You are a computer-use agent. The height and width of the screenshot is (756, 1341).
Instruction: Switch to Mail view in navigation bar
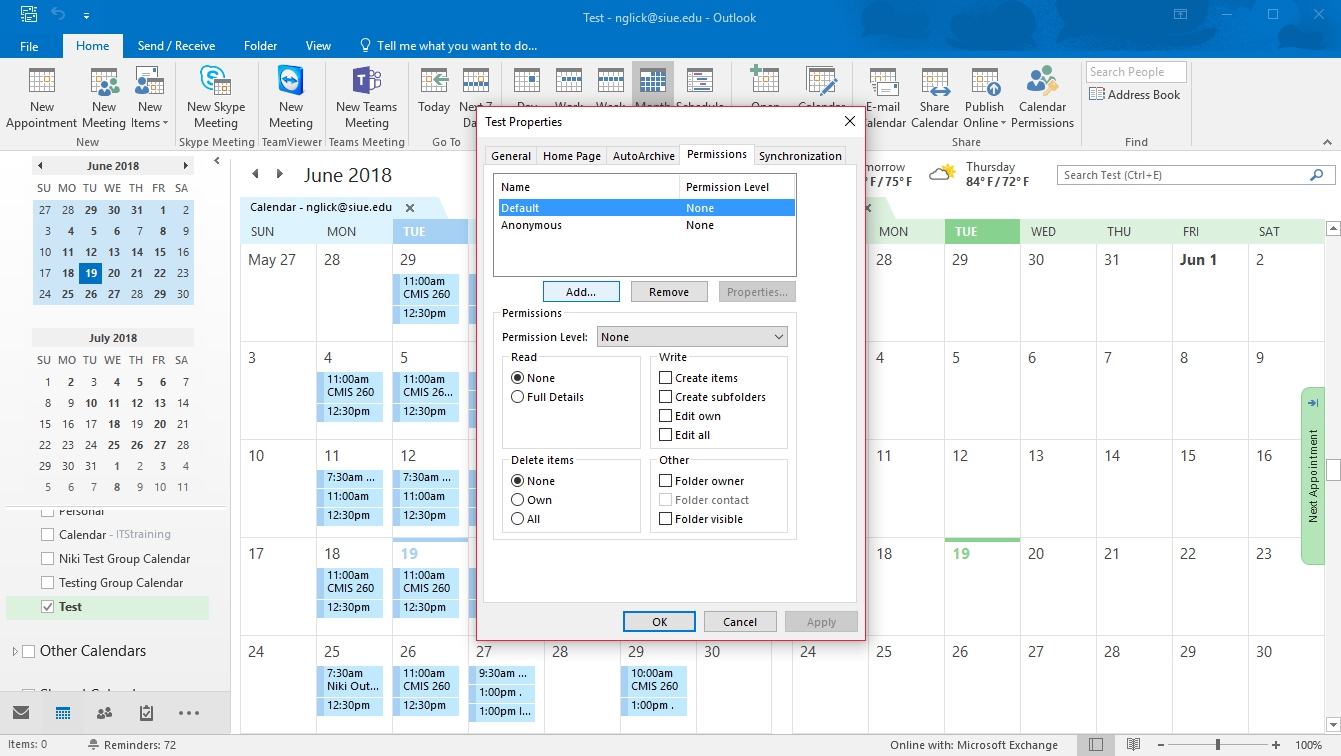(21, 713)
